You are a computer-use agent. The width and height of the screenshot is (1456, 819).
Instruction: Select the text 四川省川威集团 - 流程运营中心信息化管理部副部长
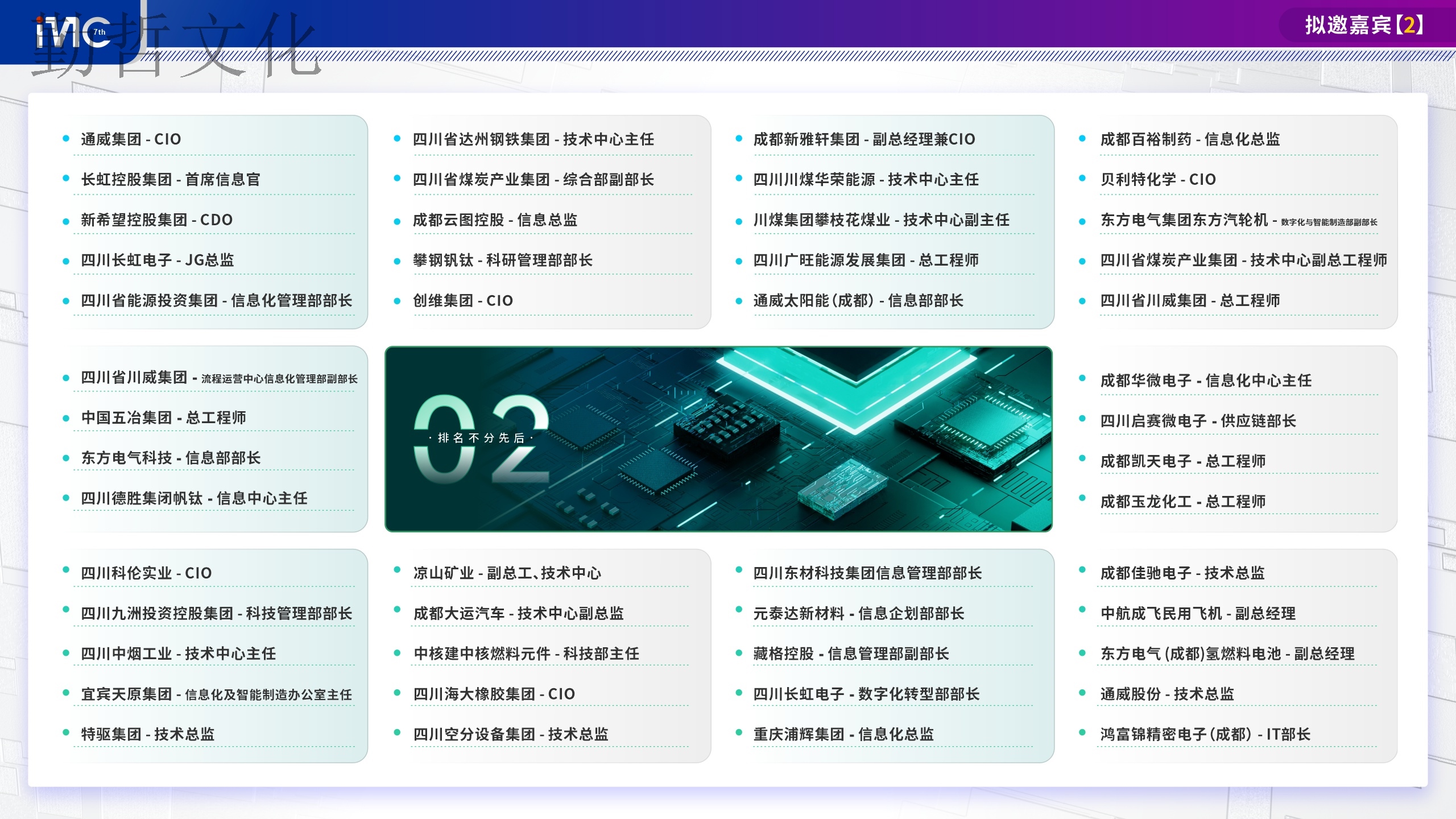pyautogui.click(x=219, y=378)
